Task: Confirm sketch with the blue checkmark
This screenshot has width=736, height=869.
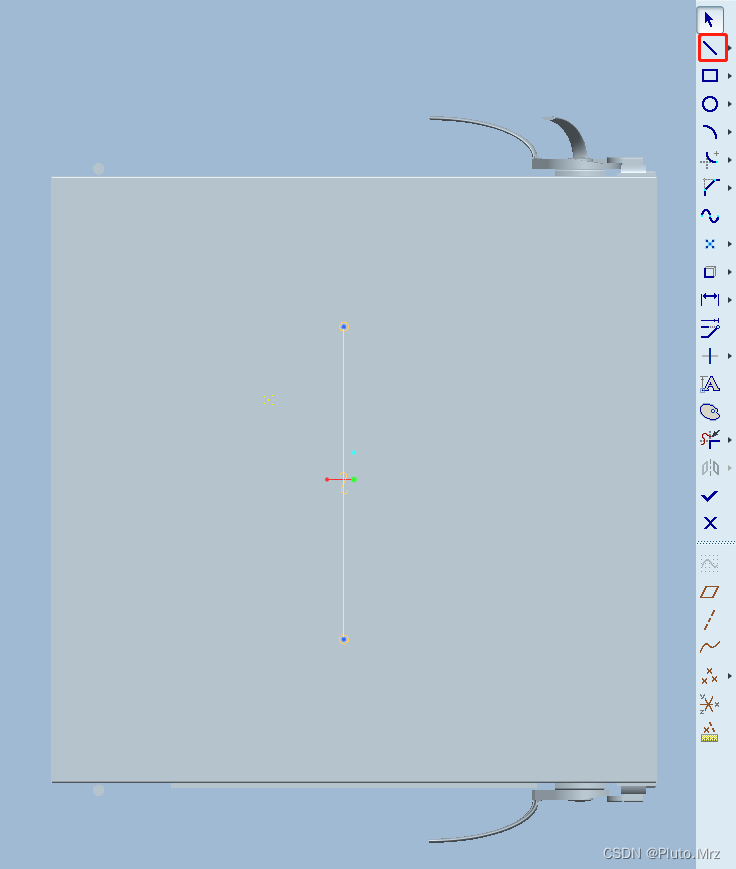Action: tap(710, 496)
